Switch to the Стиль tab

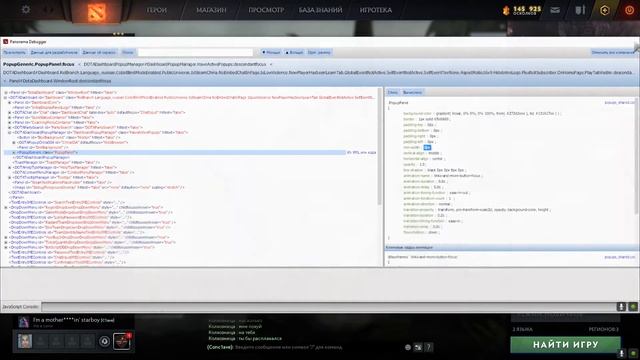coord(393,93)
